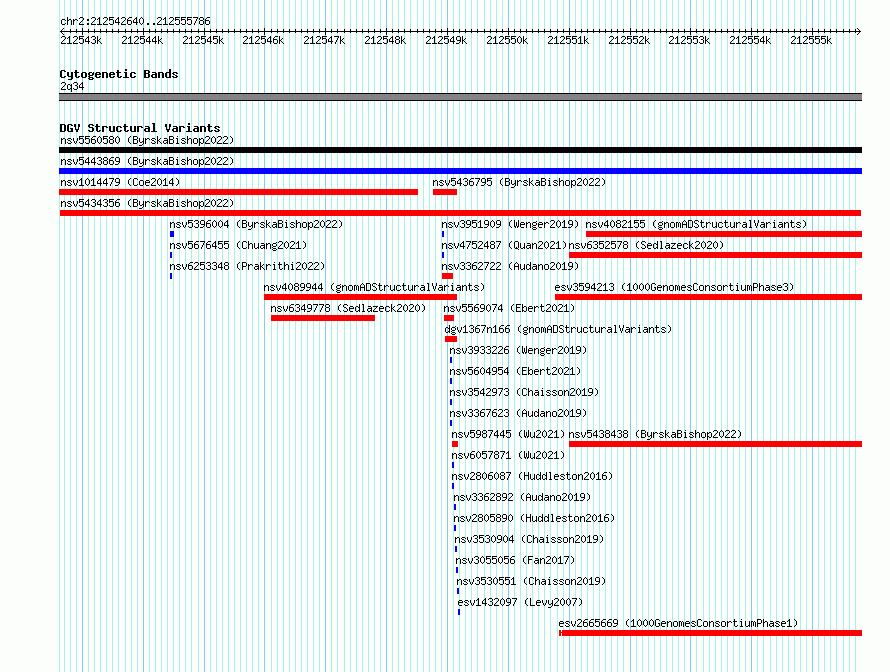Click the 212555k ruler position
The height and width of the screenshot is (672, 890).
pyautogui.click(x=811, y=40)
